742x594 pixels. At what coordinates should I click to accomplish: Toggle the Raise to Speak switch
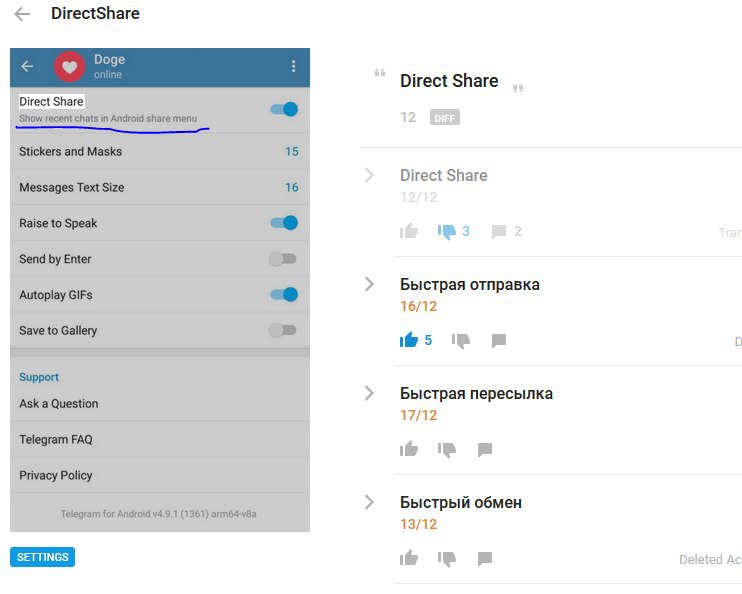click(284, 222)
